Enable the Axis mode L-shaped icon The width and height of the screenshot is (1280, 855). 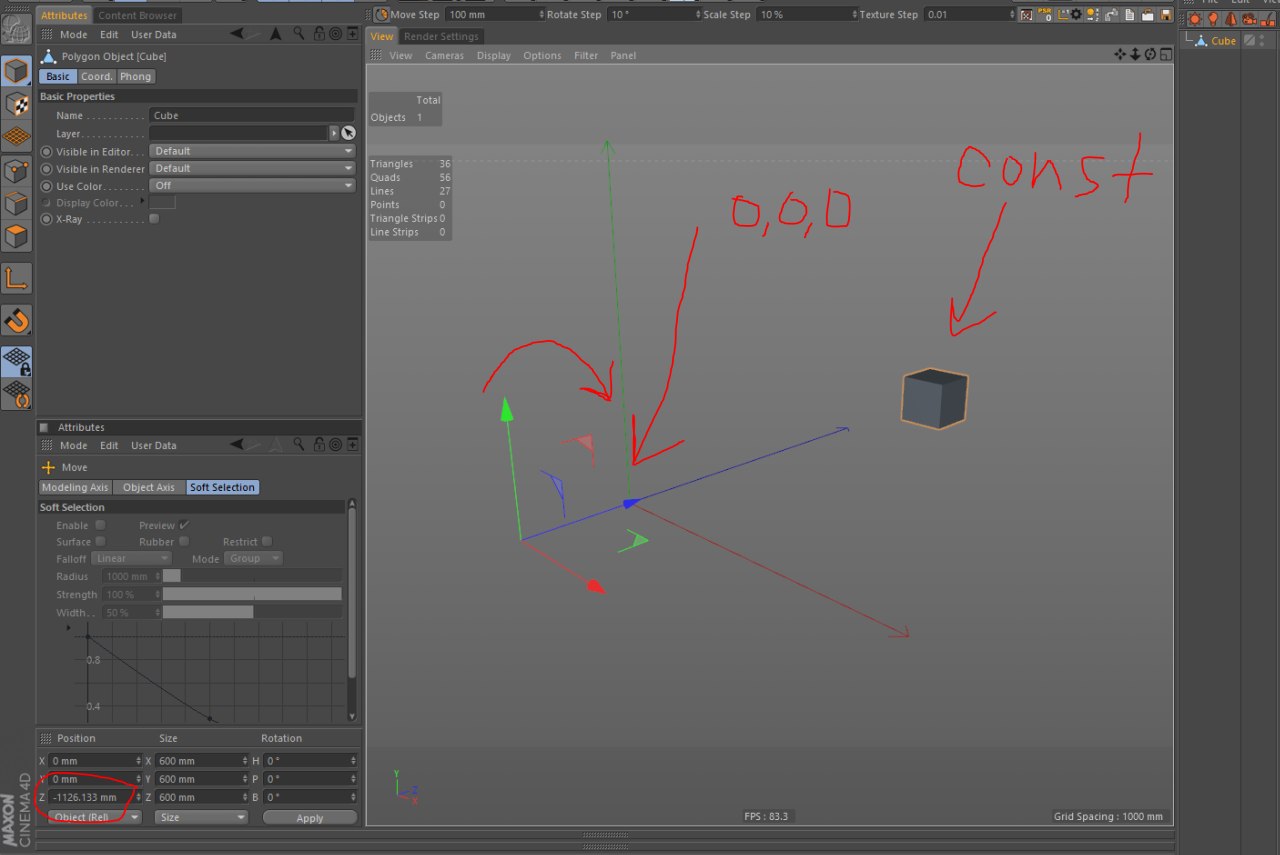tap(16, 278)
